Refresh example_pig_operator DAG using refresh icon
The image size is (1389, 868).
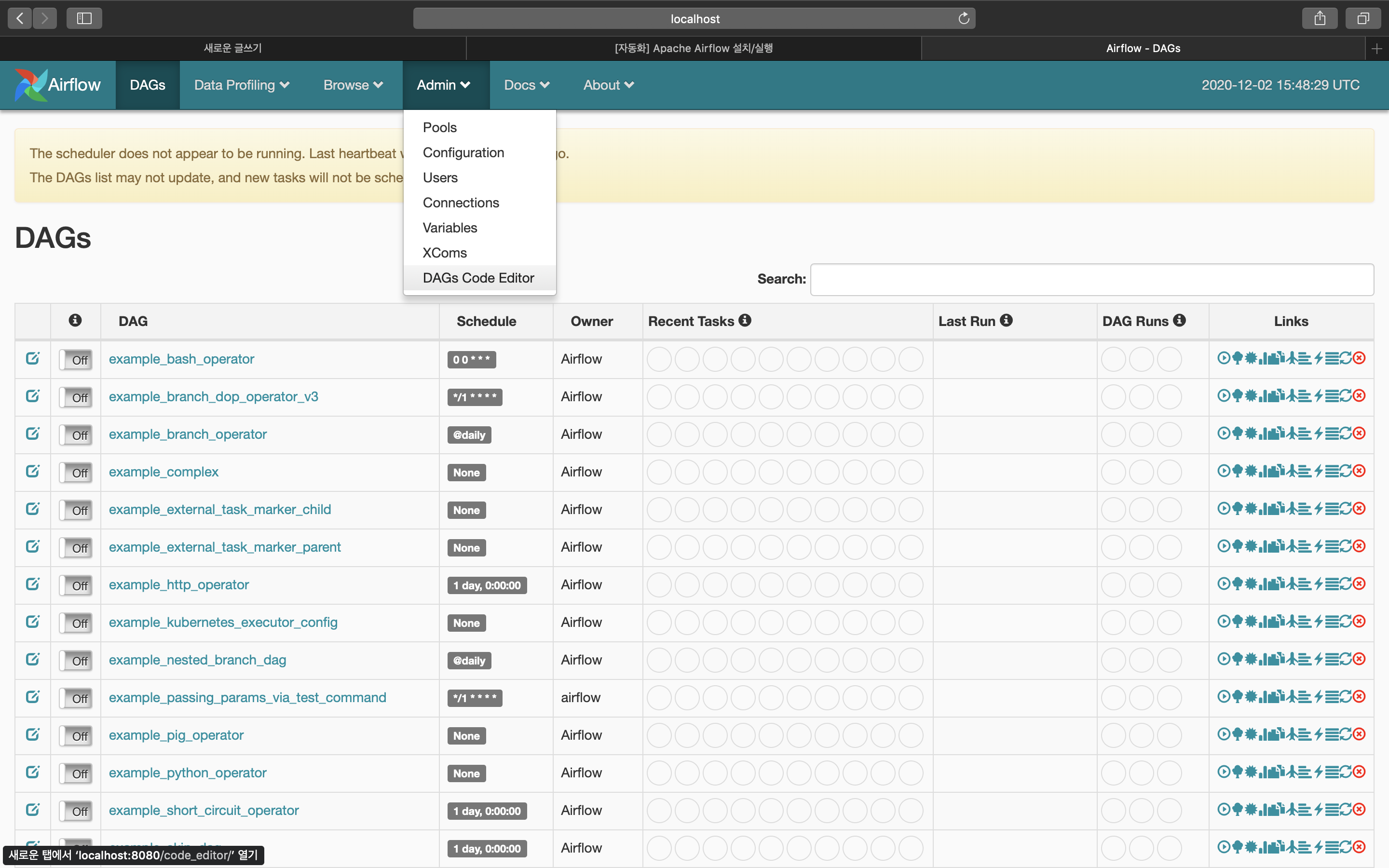click(x=1346, y=734)
